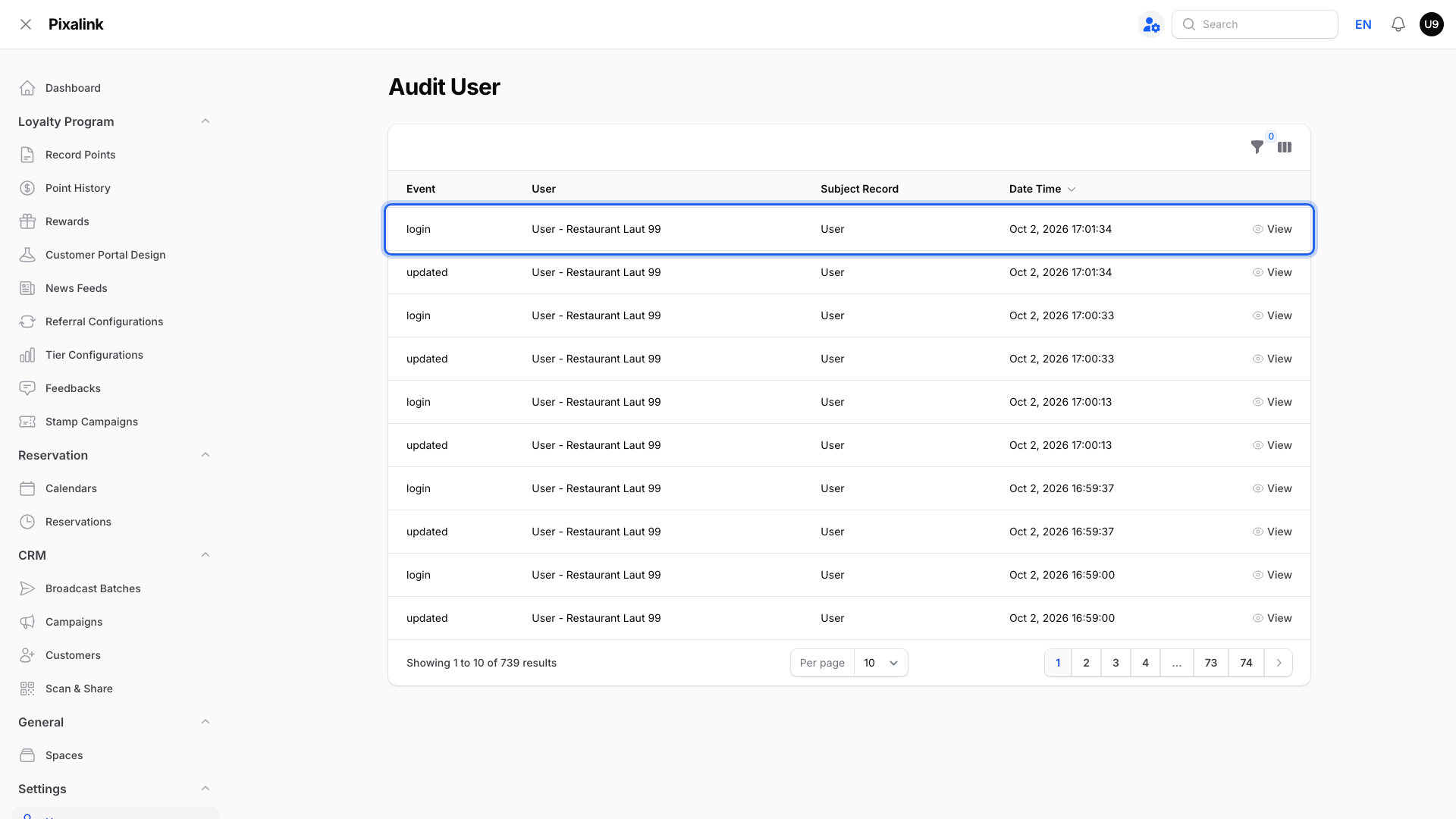Screen dimensions: 1456x819
Task: Click the Pixalink logo text
Action: (76, 24)
